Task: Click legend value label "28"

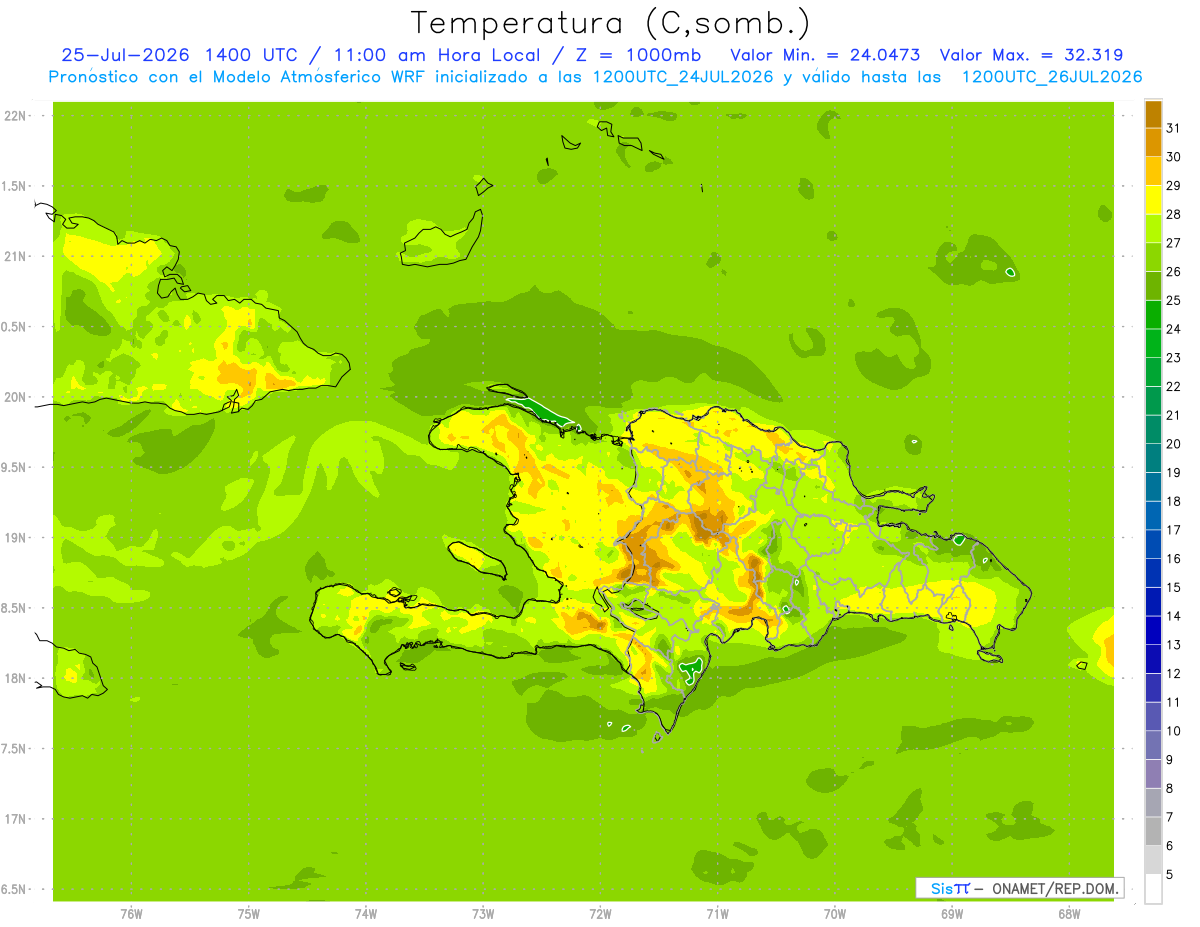Action: (1173, 214)
